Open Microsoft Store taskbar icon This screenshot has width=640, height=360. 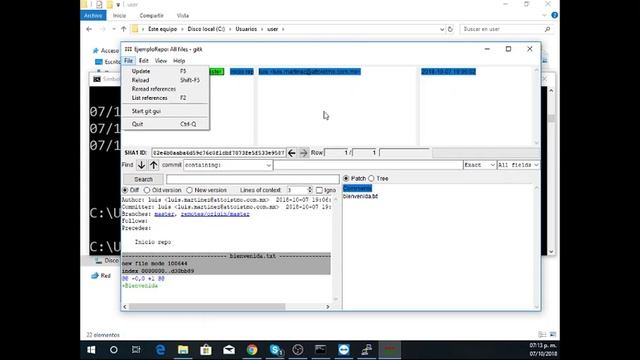pos(206,350)
